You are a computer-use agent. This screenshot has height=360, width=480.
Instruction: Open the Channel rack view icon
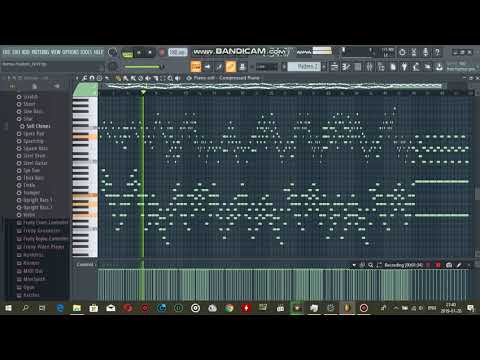coord(358,67)
